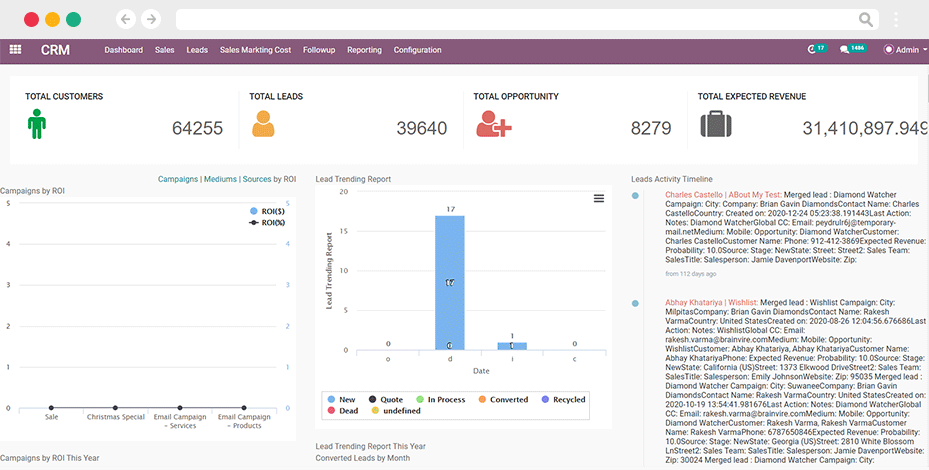Open the Followup menu

[x=319, y=50]
